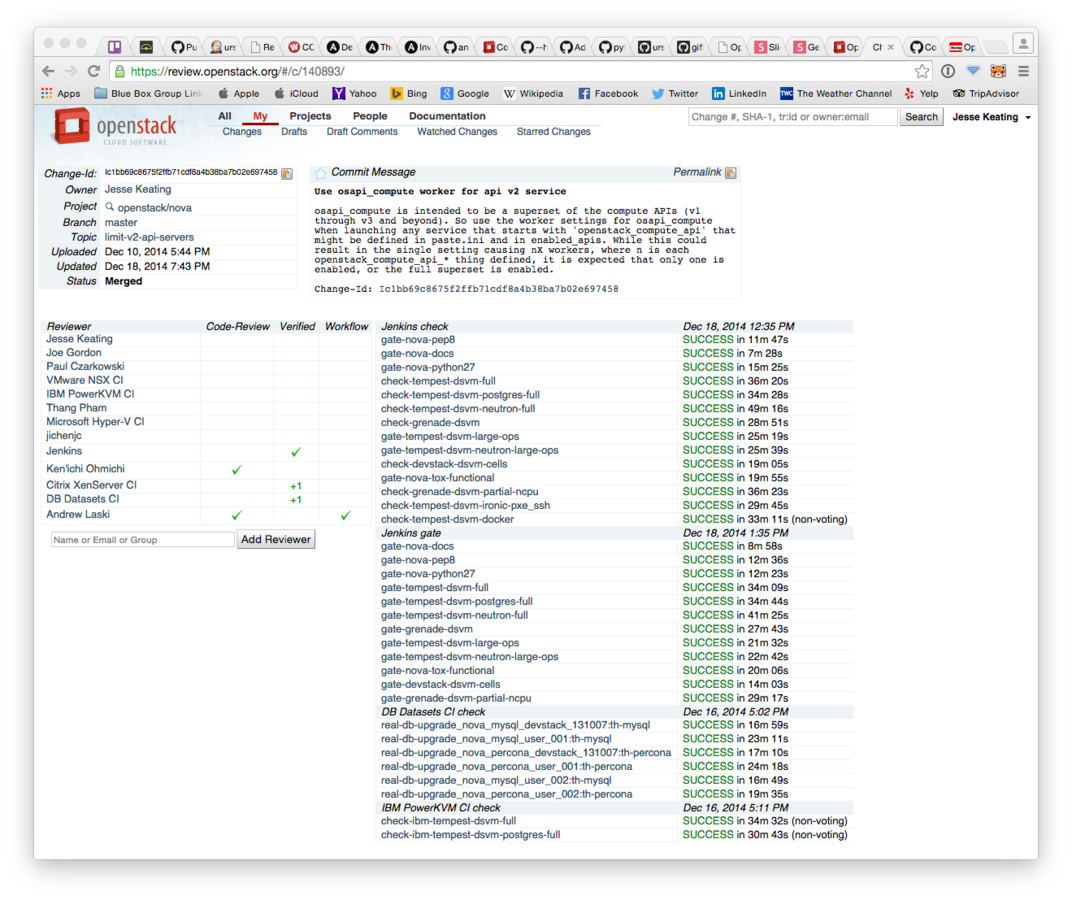Open the gate-nova-pep8 check job link
The width and height of the screenshot is (1072, 900).
click(x=418, y=340)
